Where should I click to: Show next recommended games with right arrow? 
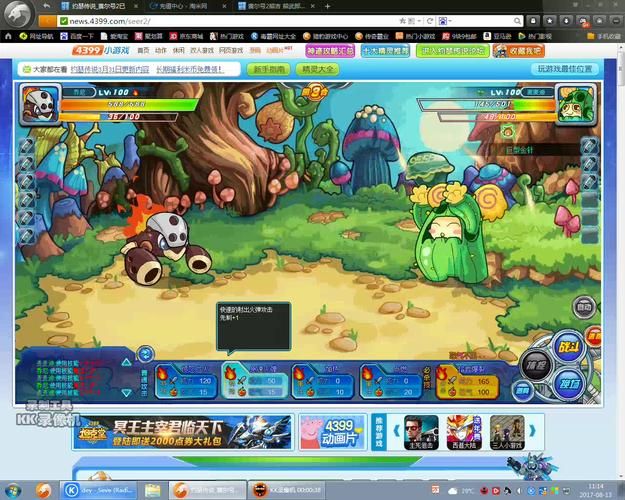pos(533,431)
